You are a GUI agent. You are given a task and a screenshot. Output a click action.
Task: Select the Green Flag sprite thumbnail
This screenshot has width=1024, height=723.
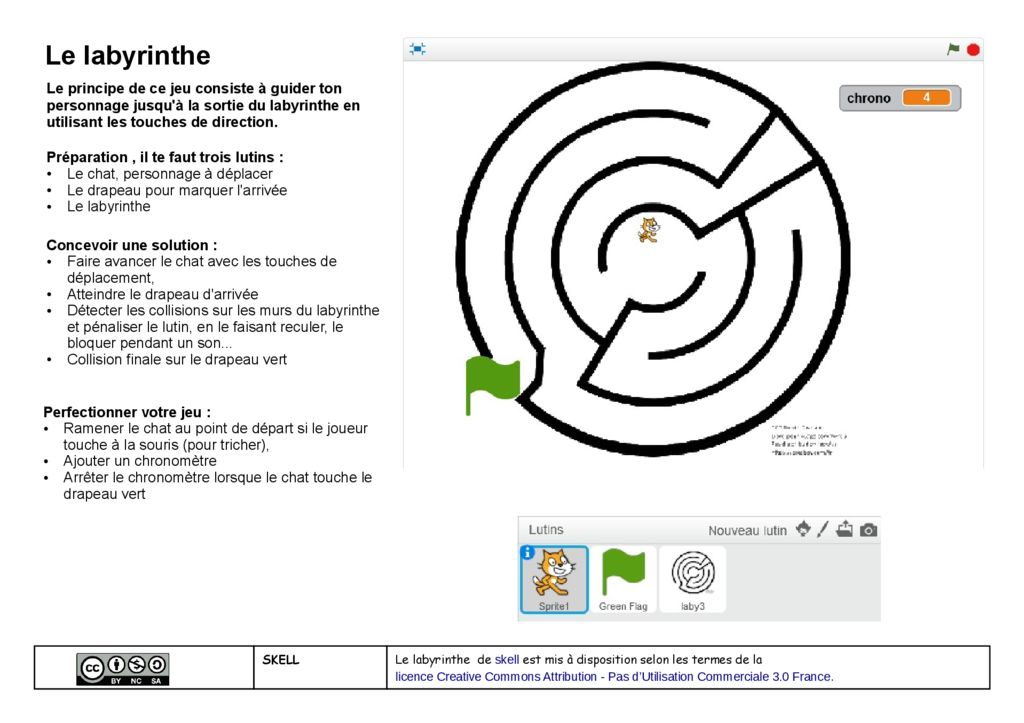point(623,578)
